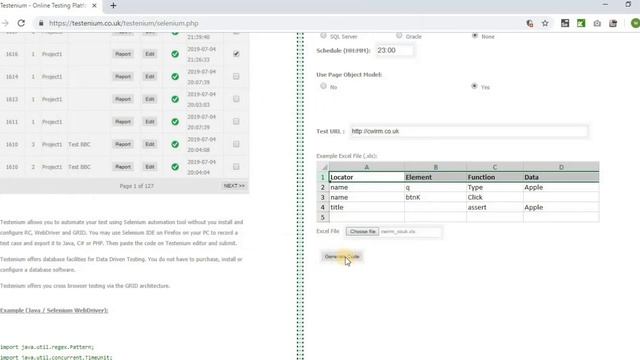Select row 2 header in Excel example

click(322, 187)
